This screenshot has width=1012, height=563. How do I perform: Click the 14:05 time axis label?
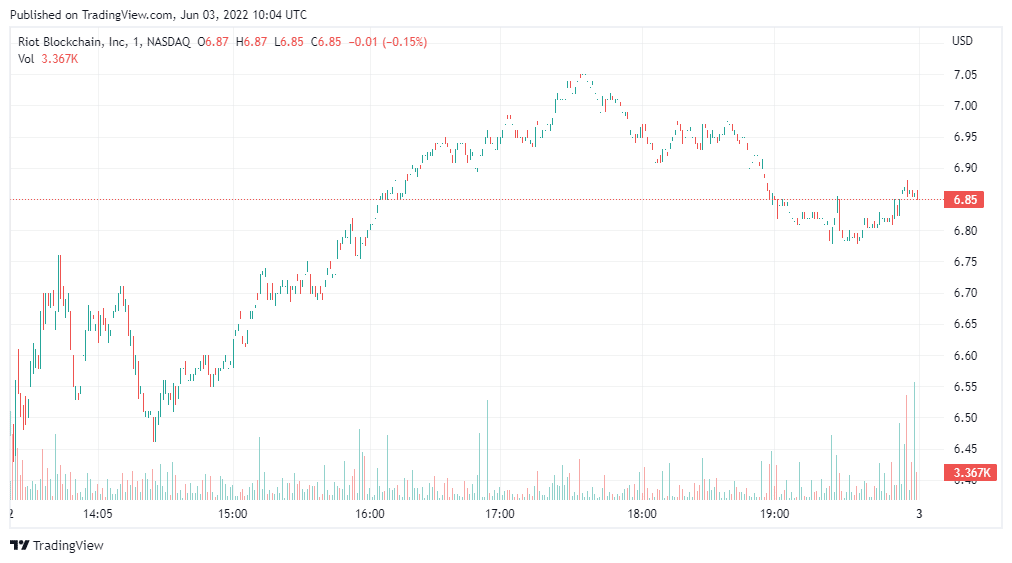click(98, 514)
